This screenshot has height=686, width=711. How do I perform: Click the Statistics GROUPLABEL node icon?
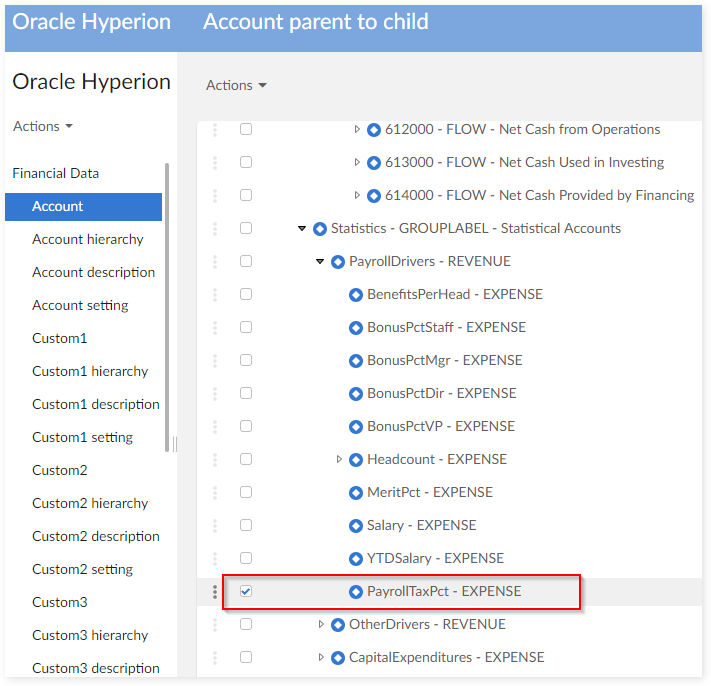(x=320, y=229)
